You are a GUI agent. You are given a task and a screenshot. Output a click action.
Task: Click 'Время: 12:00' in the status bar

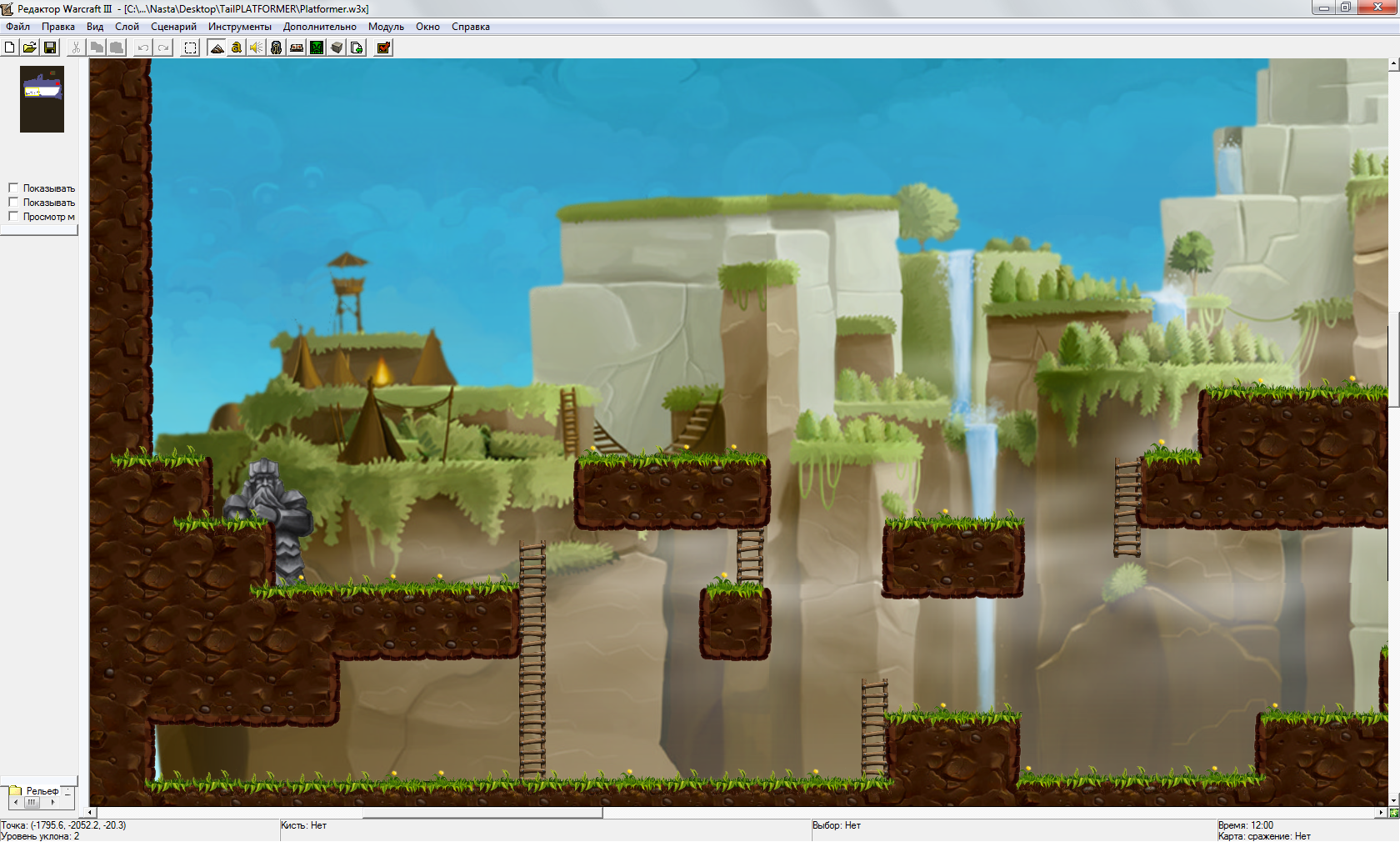(1246, 825)
